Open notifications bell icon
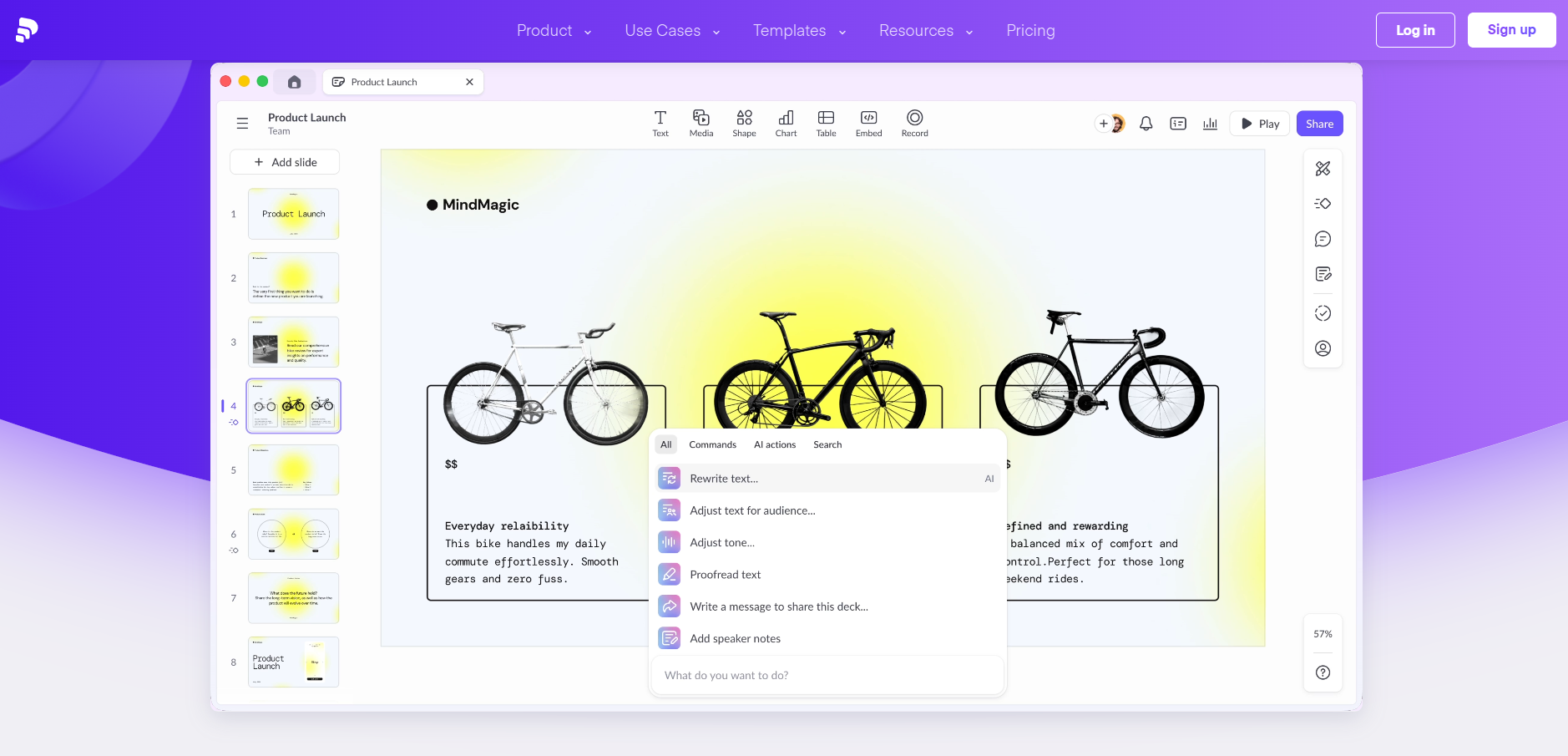This screenshot has width=1568, height=756. [x=1146, y=124]
